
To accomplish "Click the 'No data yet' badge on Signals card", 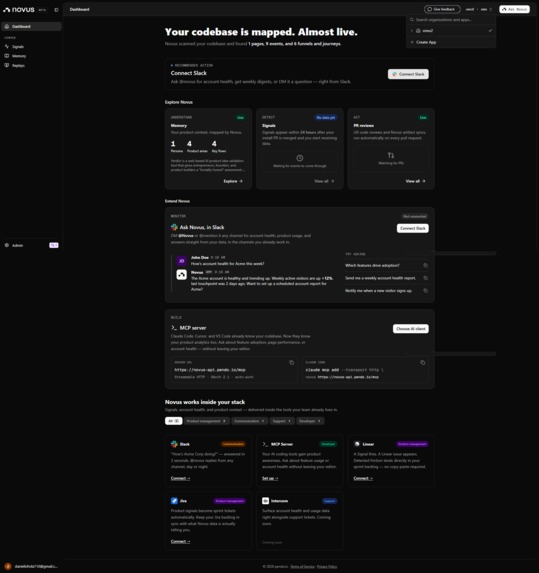I will pyautogui.click(x=326, y=117).
